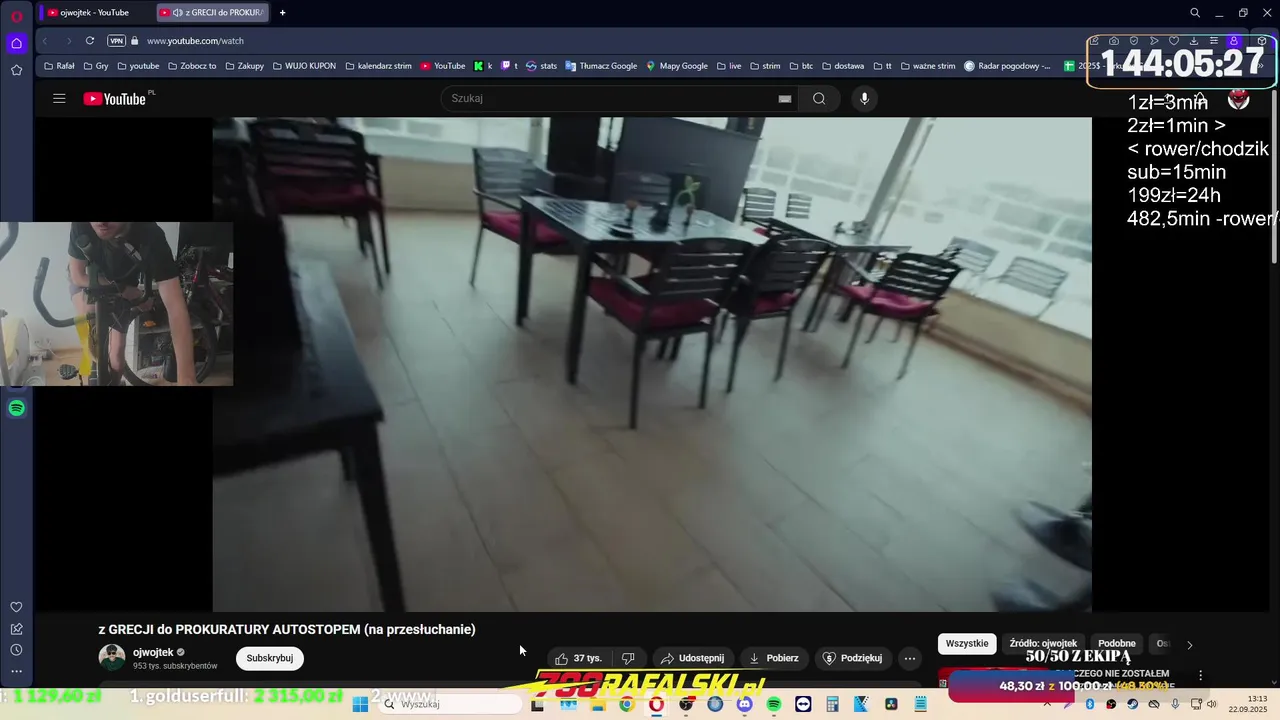Open Spotify from the taskbar
This screenshot has height=720, width=1280.
[774, 704]
